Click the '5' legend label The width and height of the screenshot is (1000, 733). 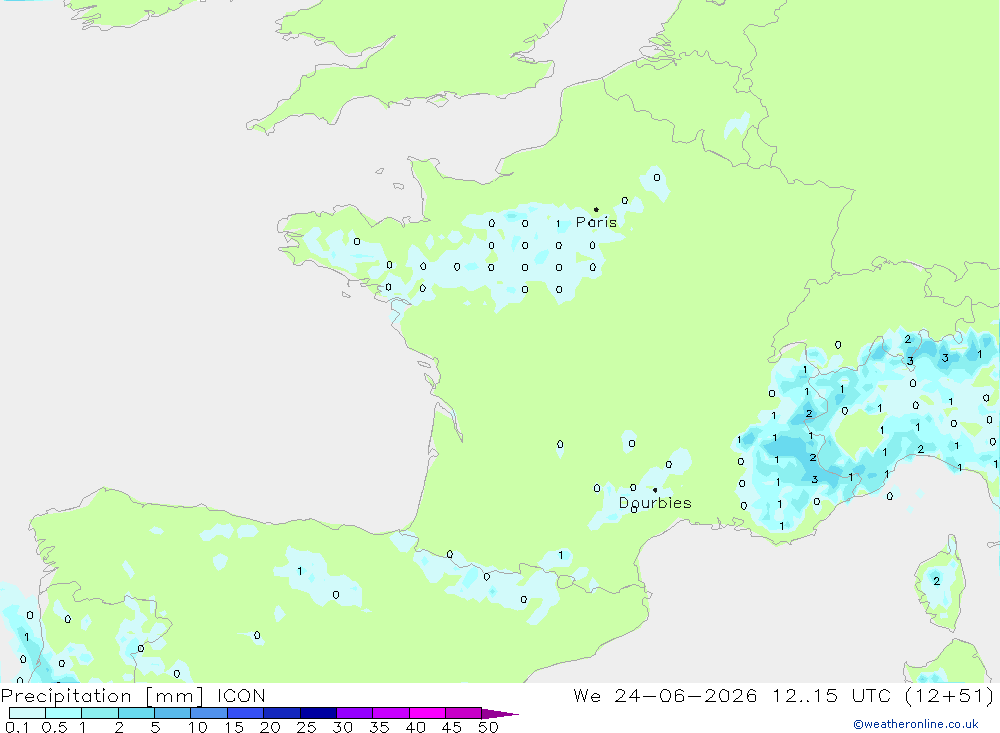click(x=155, y=727)
